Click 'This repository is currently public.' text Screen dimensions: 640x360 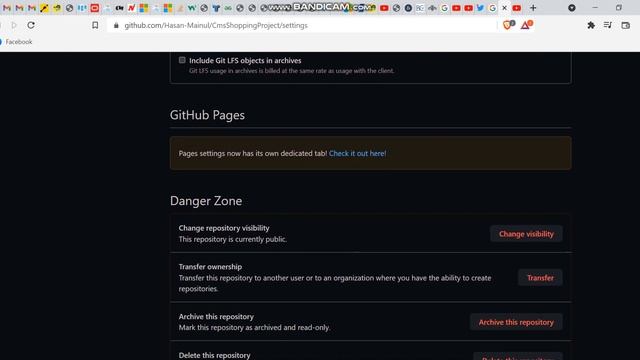[233, 239]
